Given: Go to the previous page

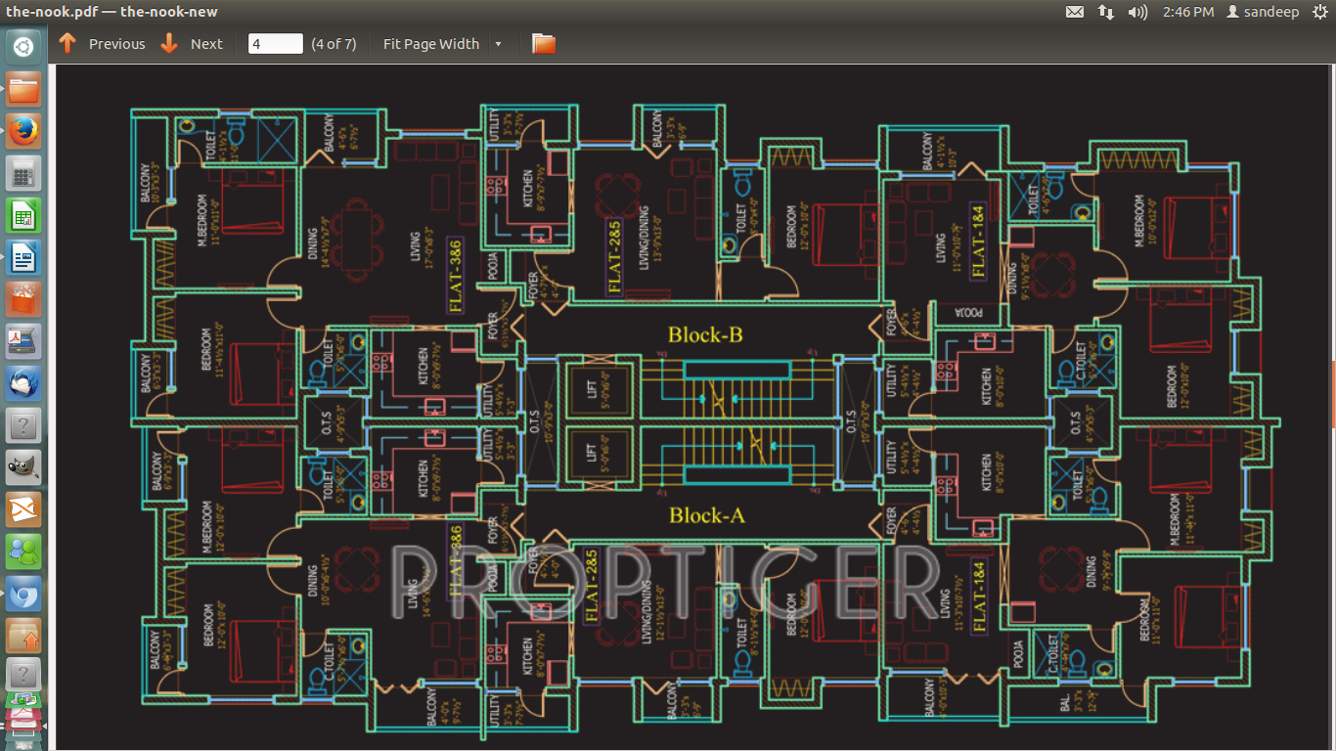Looking at the screenshot, I should (102, 44).
